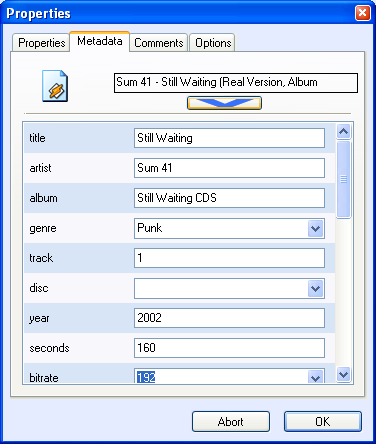Image resolution: width=376 pixels, height=444 pixels.
Task: Open the Comments tab
Action: pyautogui.click(x=159, y=43)
